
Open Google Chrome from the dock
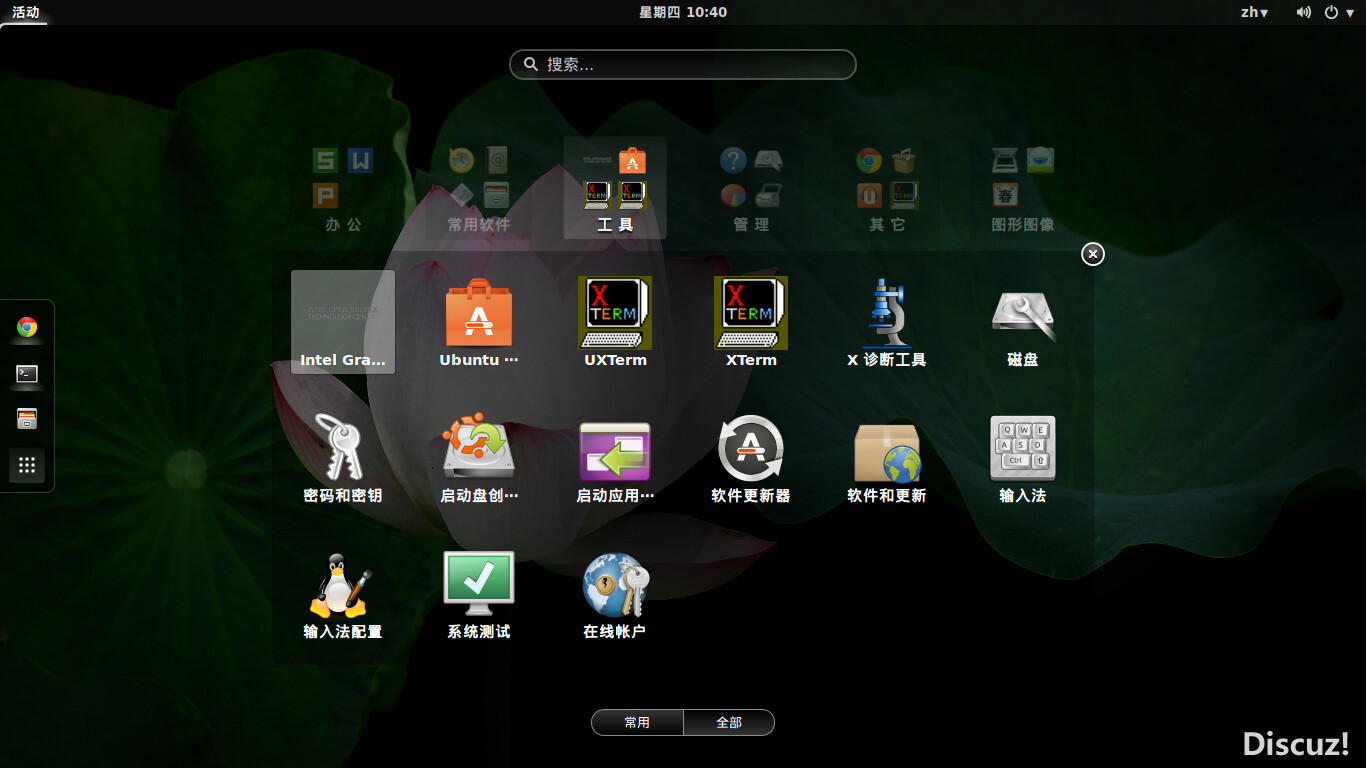(27, 327)
